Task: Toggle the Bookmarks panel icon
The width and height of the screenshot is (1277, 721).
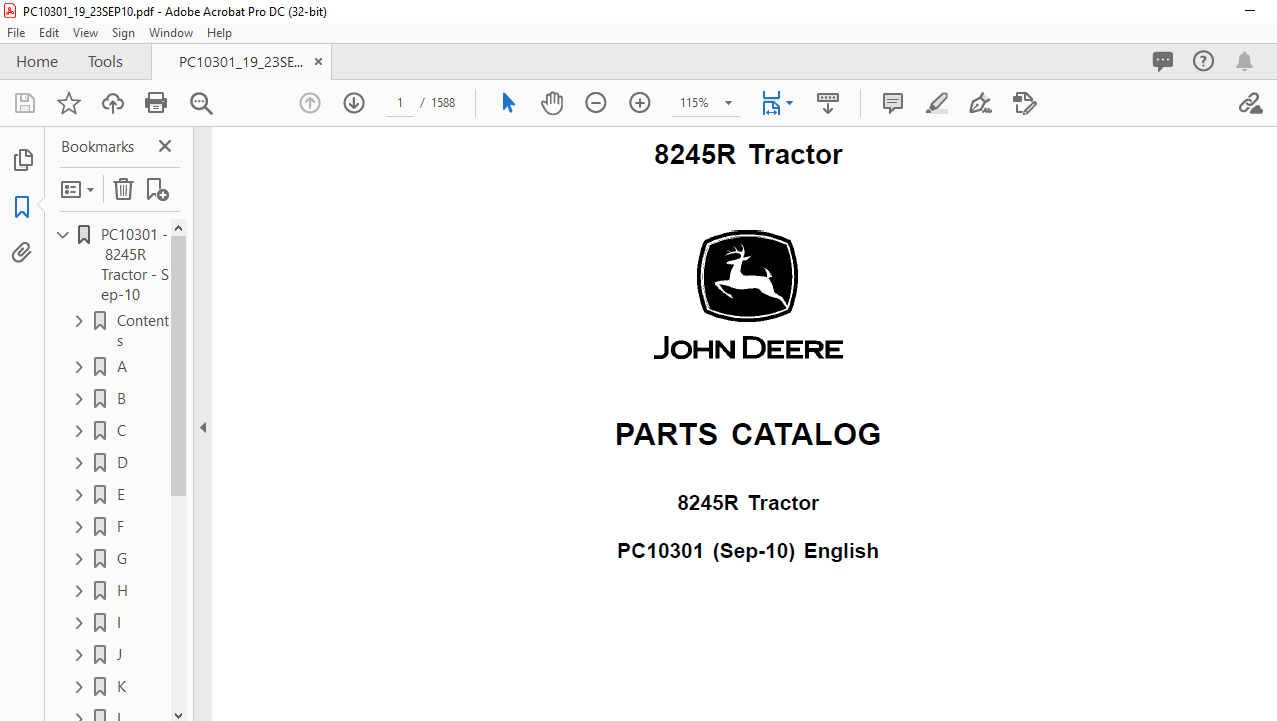Action: tap(22, 207)
